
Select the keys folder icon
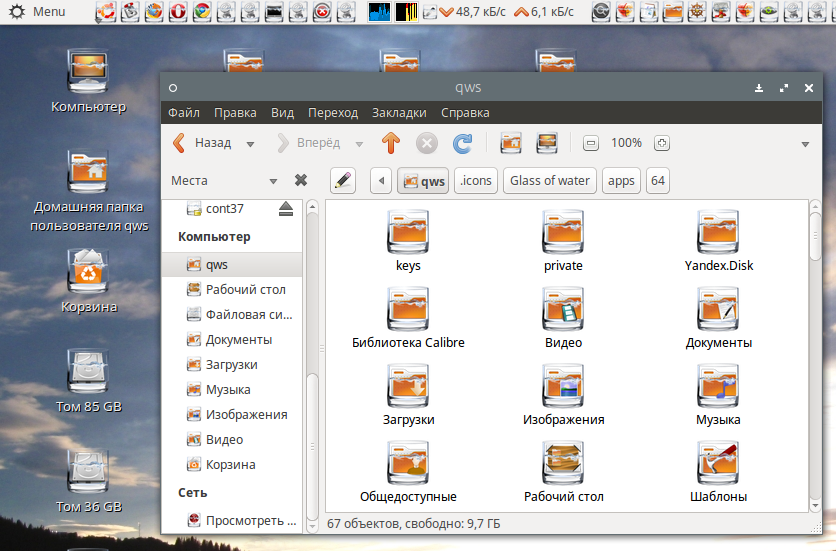pyautogui.click(x=408, y=232)
